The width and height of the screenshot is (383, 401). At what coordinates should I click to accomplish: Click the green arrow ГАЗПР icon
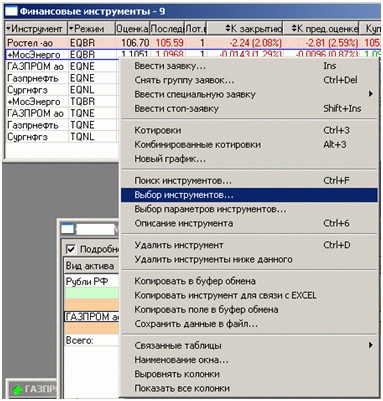pos(17,389)
